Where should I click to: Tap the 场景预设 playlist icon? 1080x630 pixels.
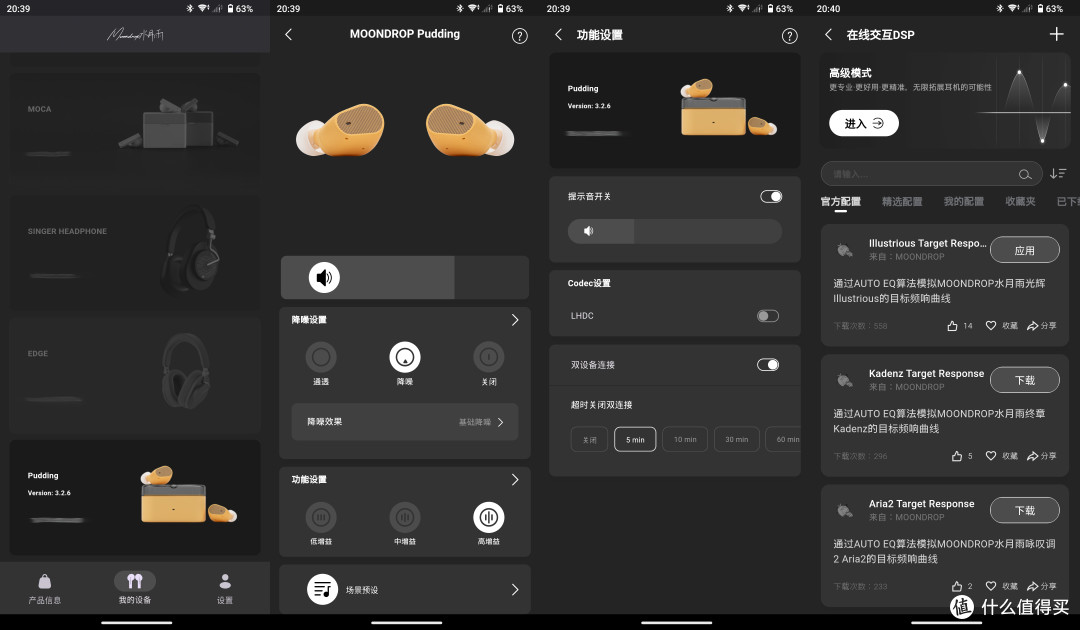tap(322, 589)
